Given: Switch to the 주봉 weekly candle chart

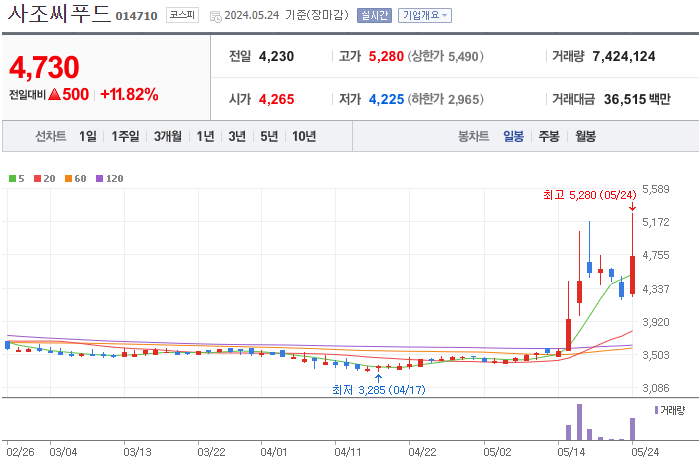Looking at the screenshot, I should pyautogui.click(x=549, y=136).
